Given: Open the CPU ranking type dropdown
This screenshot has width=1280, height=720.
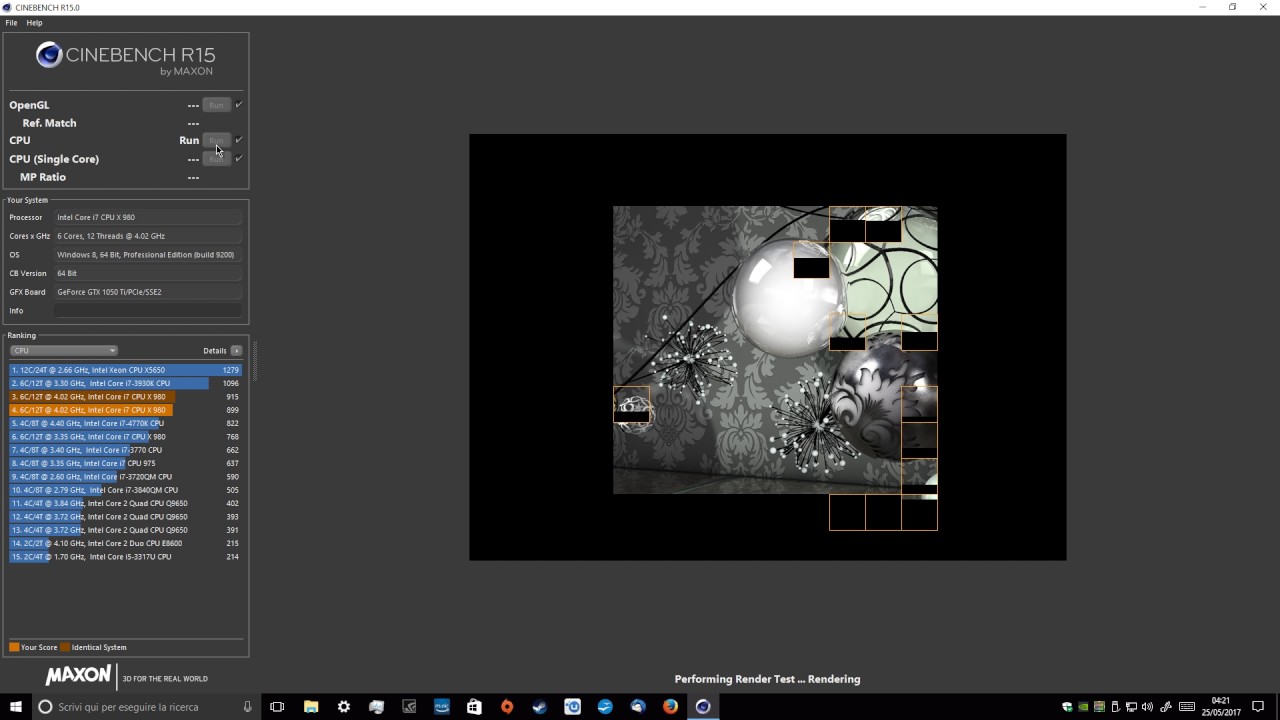Looking at the screenshot, I should 64,351.
